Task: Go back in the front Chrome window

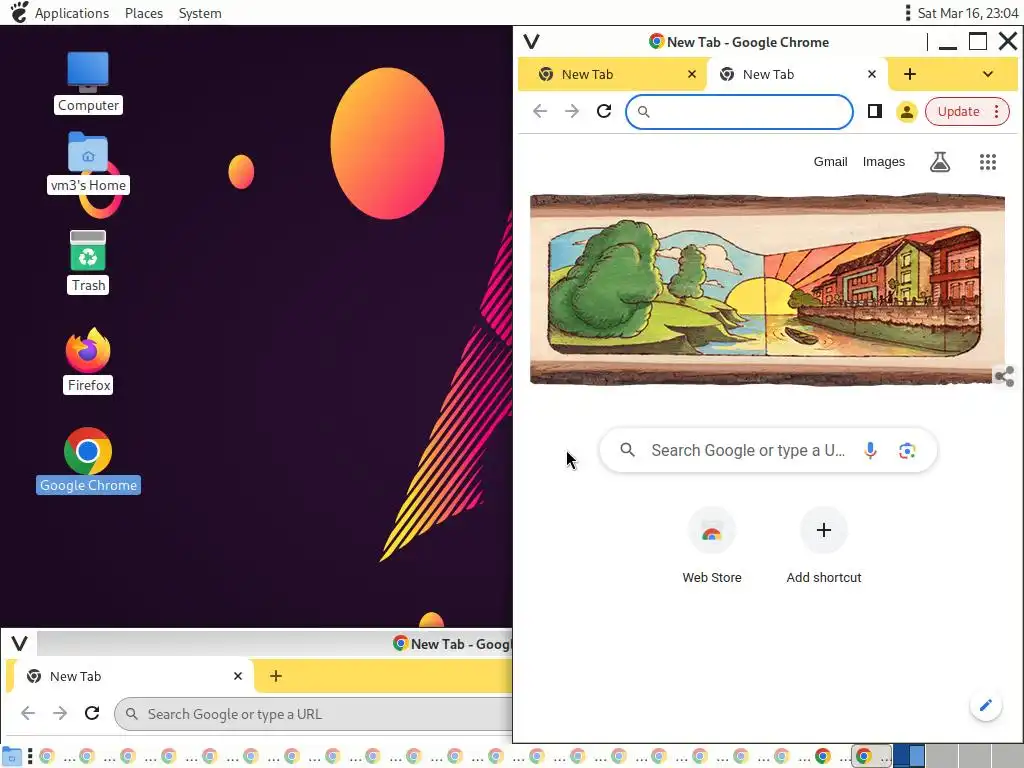Action: click(x=540, y=111)
